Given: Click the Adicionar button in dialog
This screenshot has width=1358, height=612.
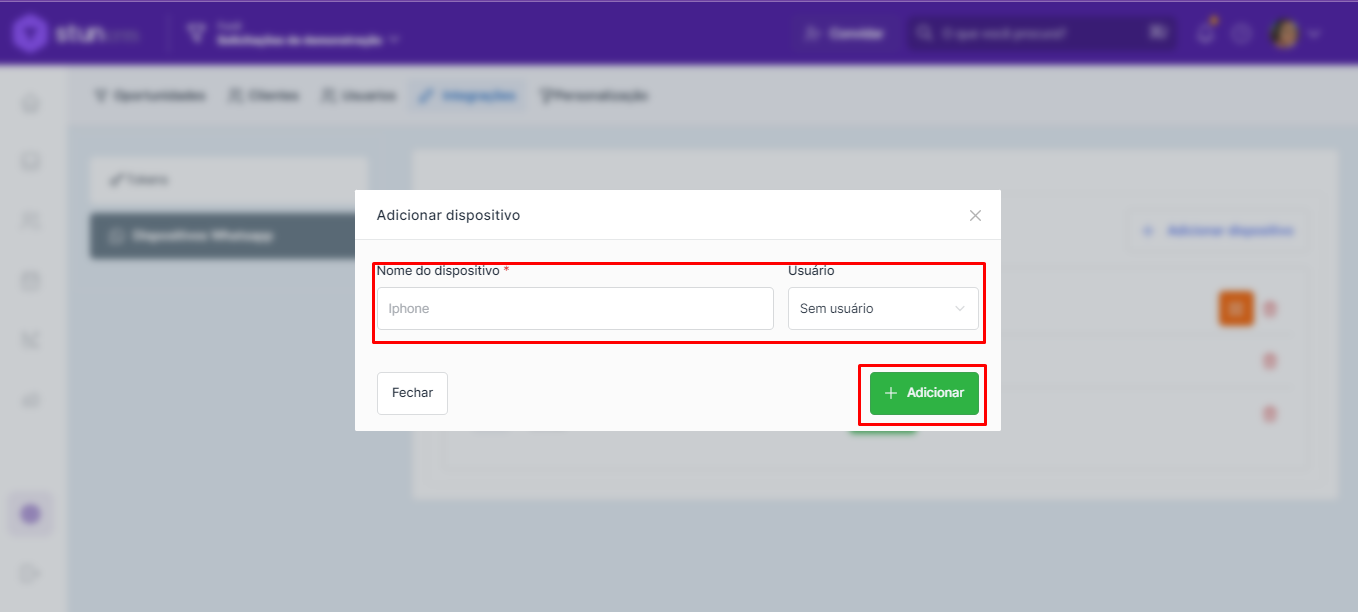Looking at the screenshot, I should point(924,393).
